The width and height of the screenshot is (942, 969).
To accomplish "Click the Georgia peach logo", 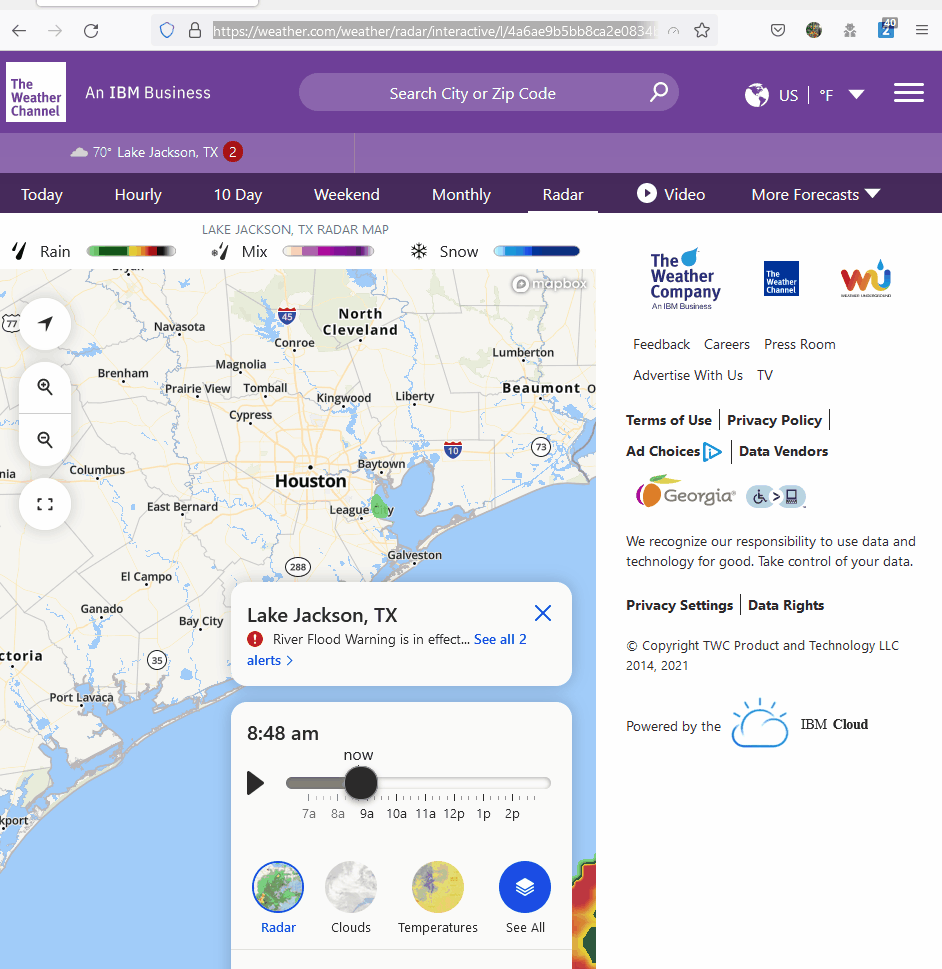I will pos(685,493).
